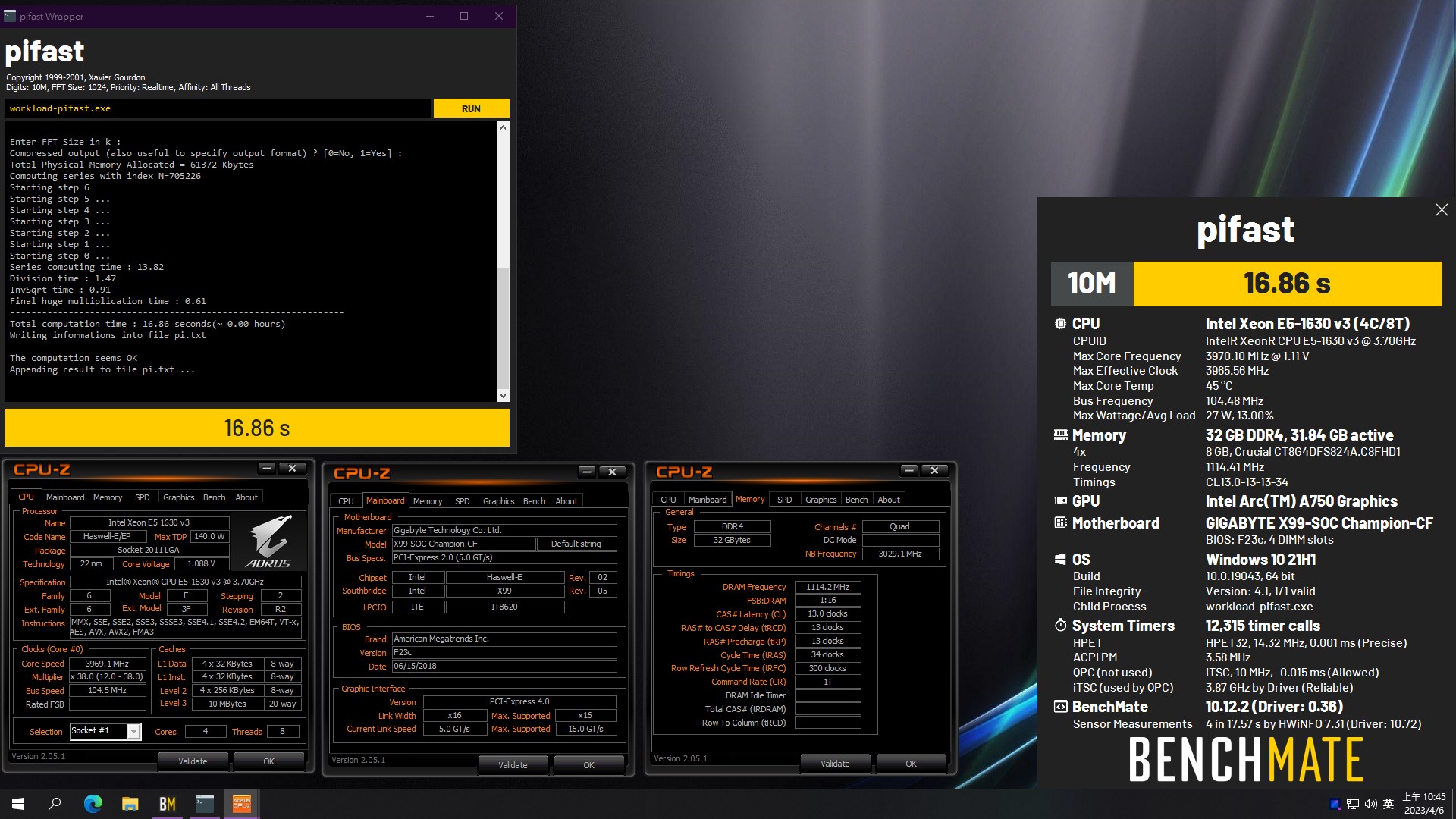Switch right CPU-Z window to Bench tab

point(857,500)
